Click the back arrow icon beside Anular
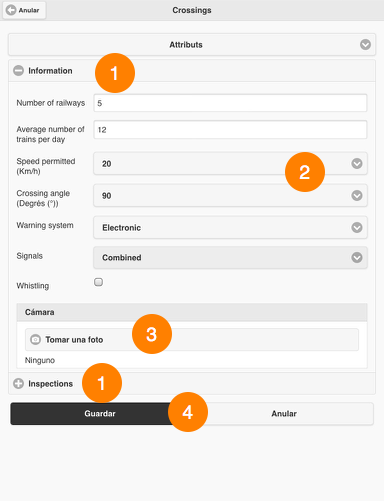This screenshot has height=501, width=384. [x=11, y=10]
